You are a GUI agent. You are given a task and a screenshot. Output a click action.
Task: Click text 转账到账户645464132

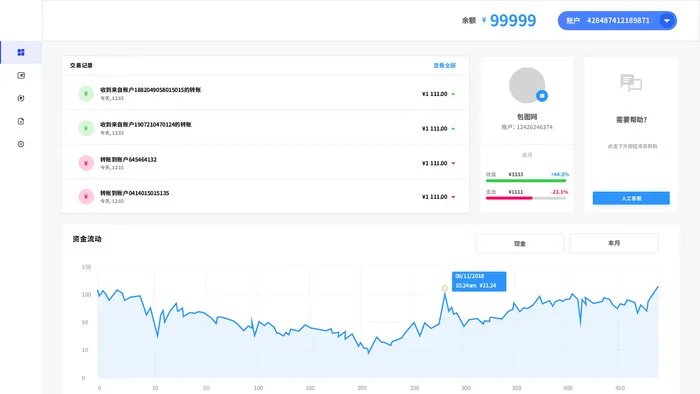tap(128, 159)
